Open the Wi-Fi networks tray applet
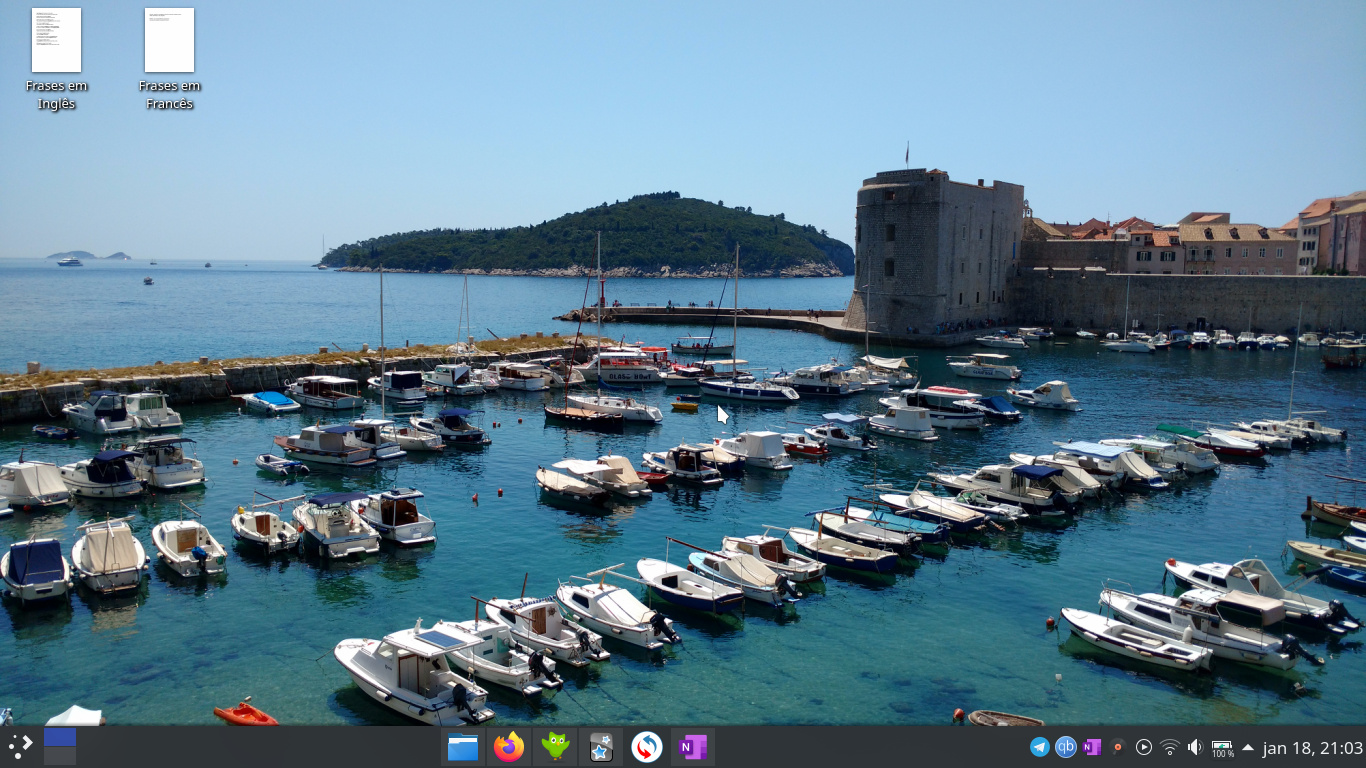This screenshot has height=768, width=1366. coord(1170,747)
